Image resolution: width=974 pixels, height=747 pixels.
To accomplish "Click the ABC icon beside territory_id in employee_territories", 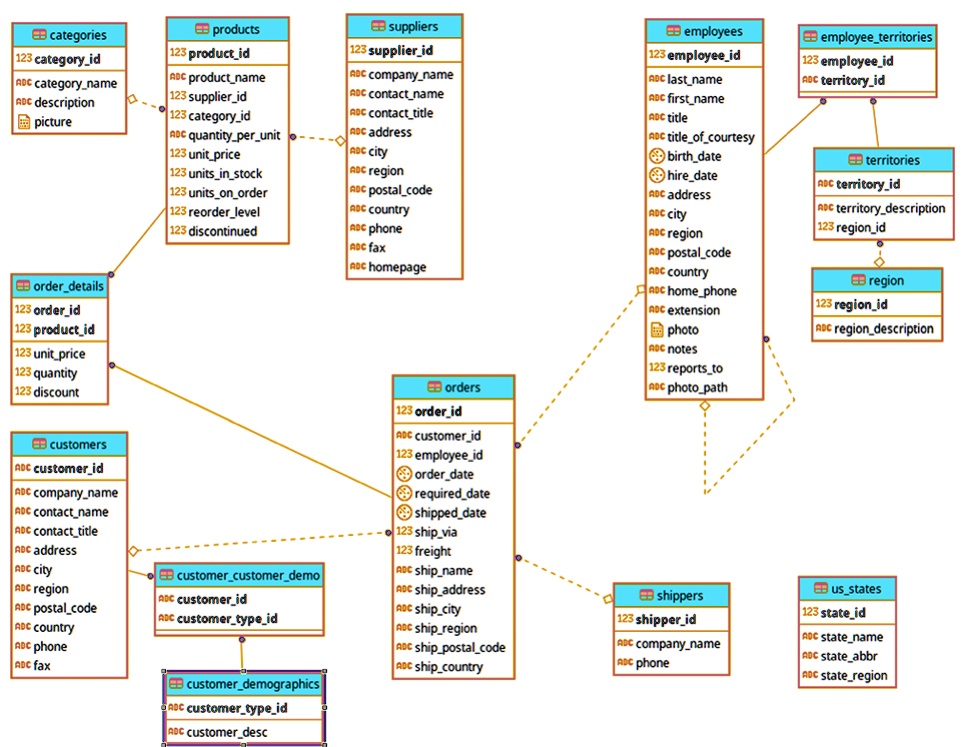I will click(808, 80).
